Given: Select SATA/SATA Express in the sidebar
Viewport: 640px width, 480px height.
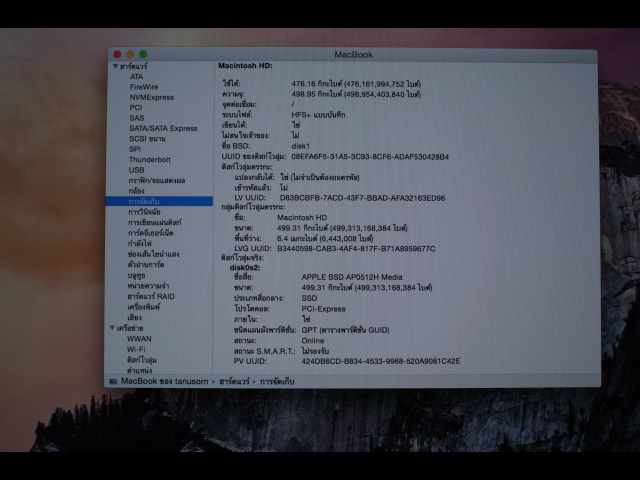Looking at the screenshot, I should tap(163, 129).
